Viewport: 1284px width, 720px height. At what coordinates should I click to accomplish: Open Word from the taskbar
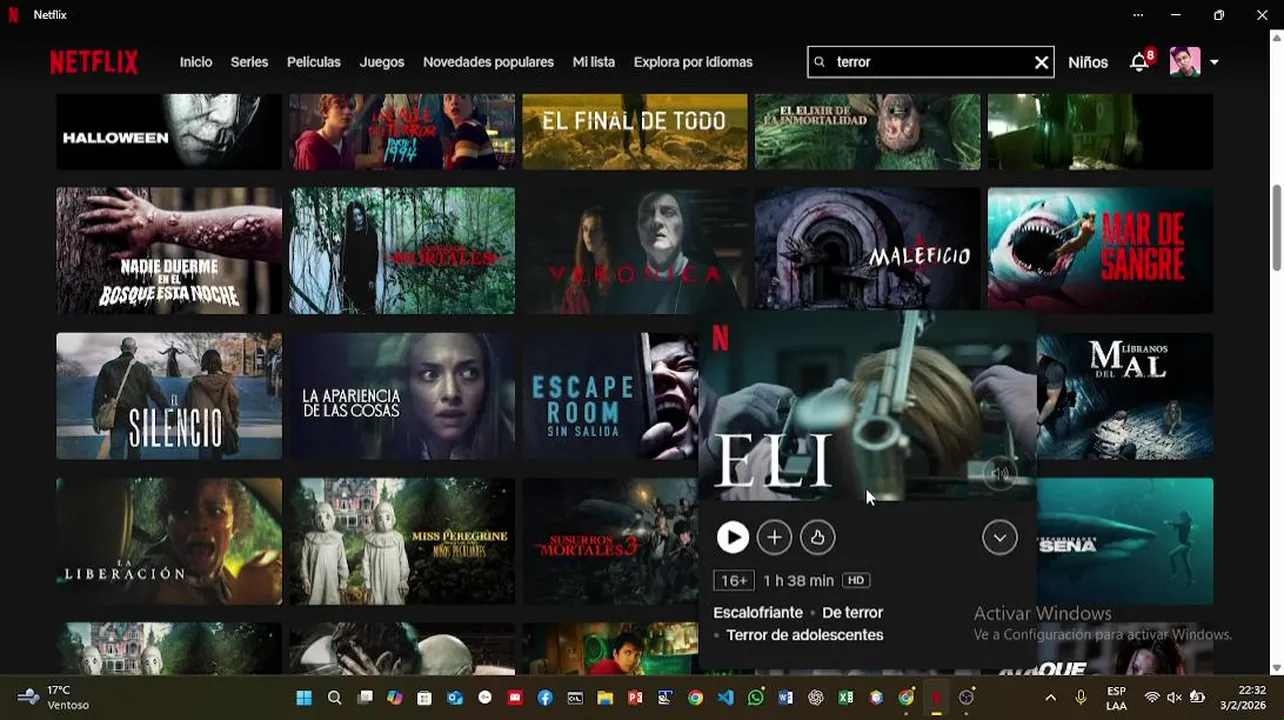[x=785, y=698]
